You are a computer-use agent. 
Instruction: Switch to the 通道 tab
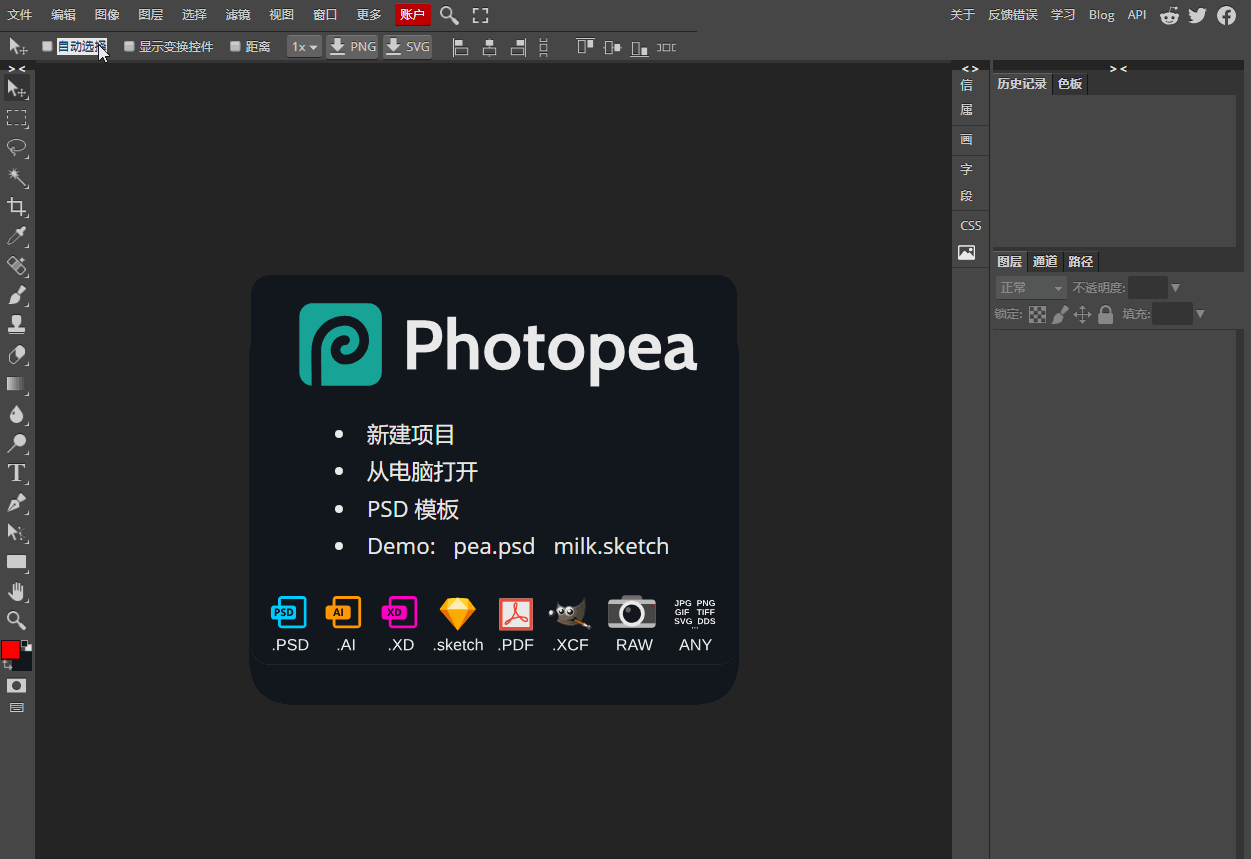(x=1045, y=262)
